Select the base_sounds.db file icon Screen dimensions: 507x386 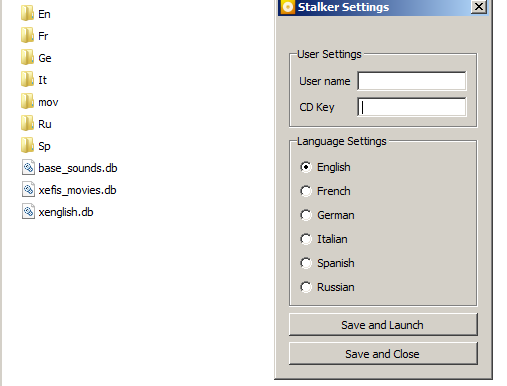[28, 168]
